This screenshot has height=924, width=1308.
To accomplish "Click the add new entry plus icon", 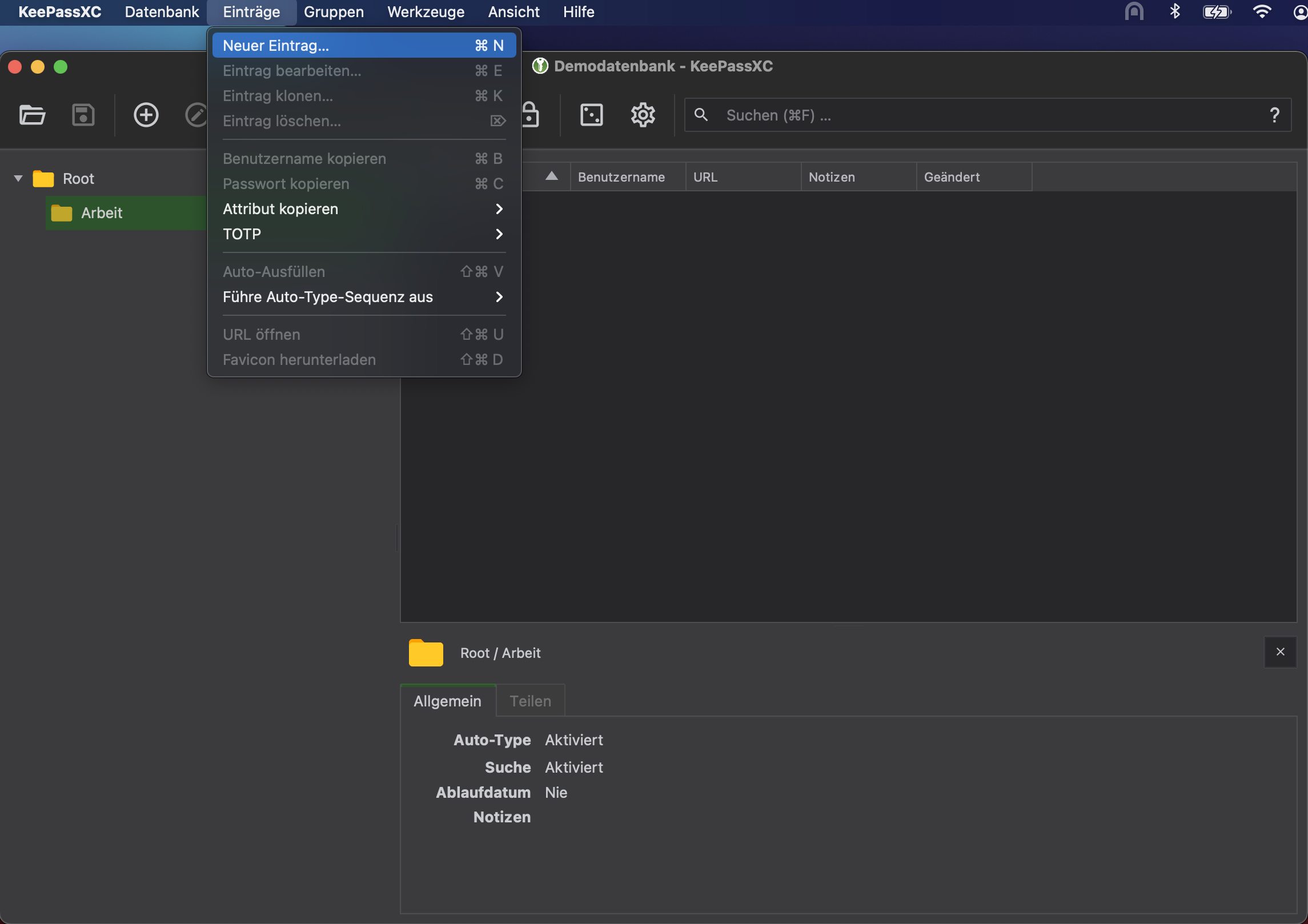I will (146, 115).
